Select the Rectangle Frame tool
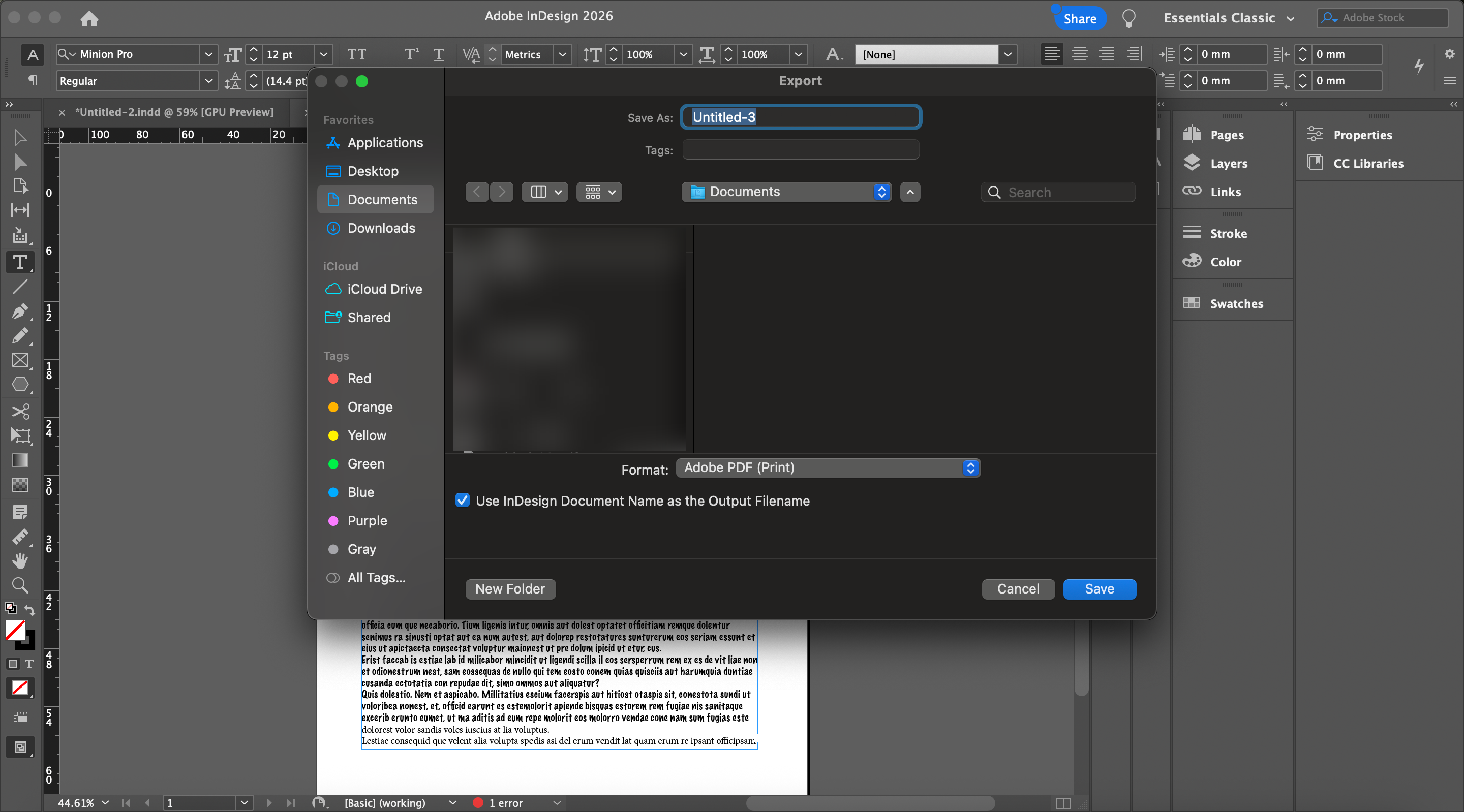This screenshot has width=1464, height=812. click(20, 360)
